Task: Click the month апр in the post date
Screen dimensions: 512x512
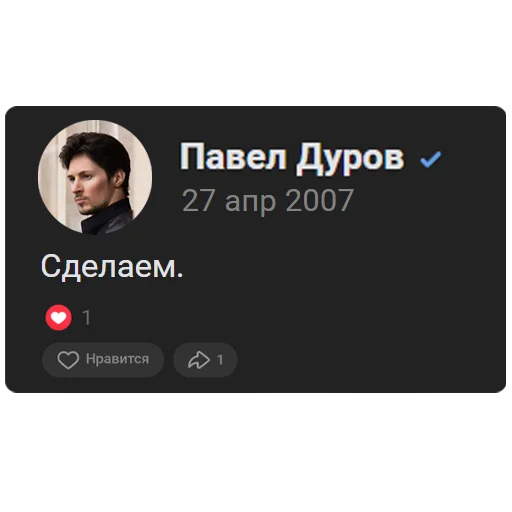Action: tap(250, 203)
